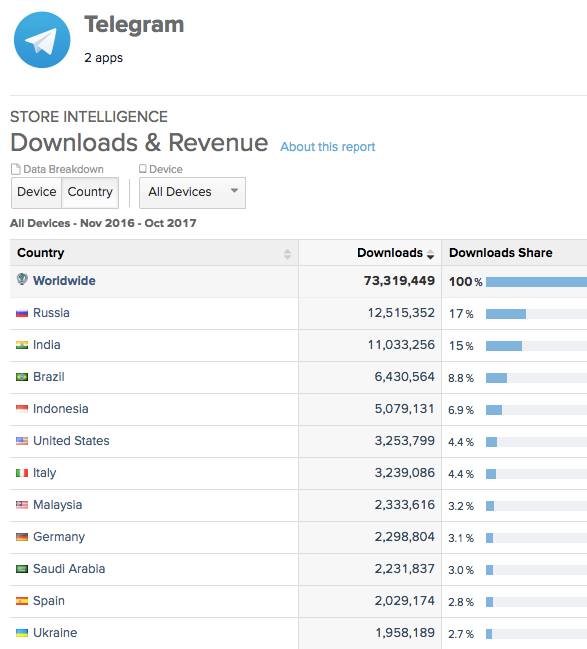Viewport: 587px width, 649px height.
Task: Select the 2,333,616 downloads value
Action: click(404, 505)
